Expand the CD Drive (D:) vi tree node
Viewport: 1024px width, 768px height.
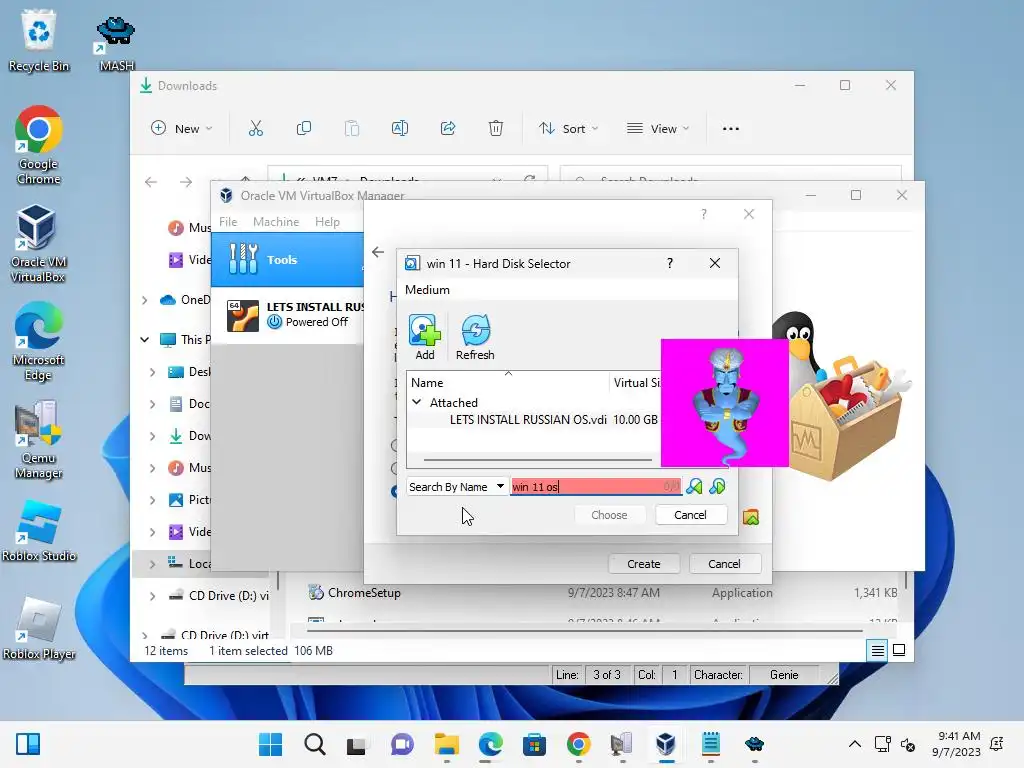click(152, 596)
